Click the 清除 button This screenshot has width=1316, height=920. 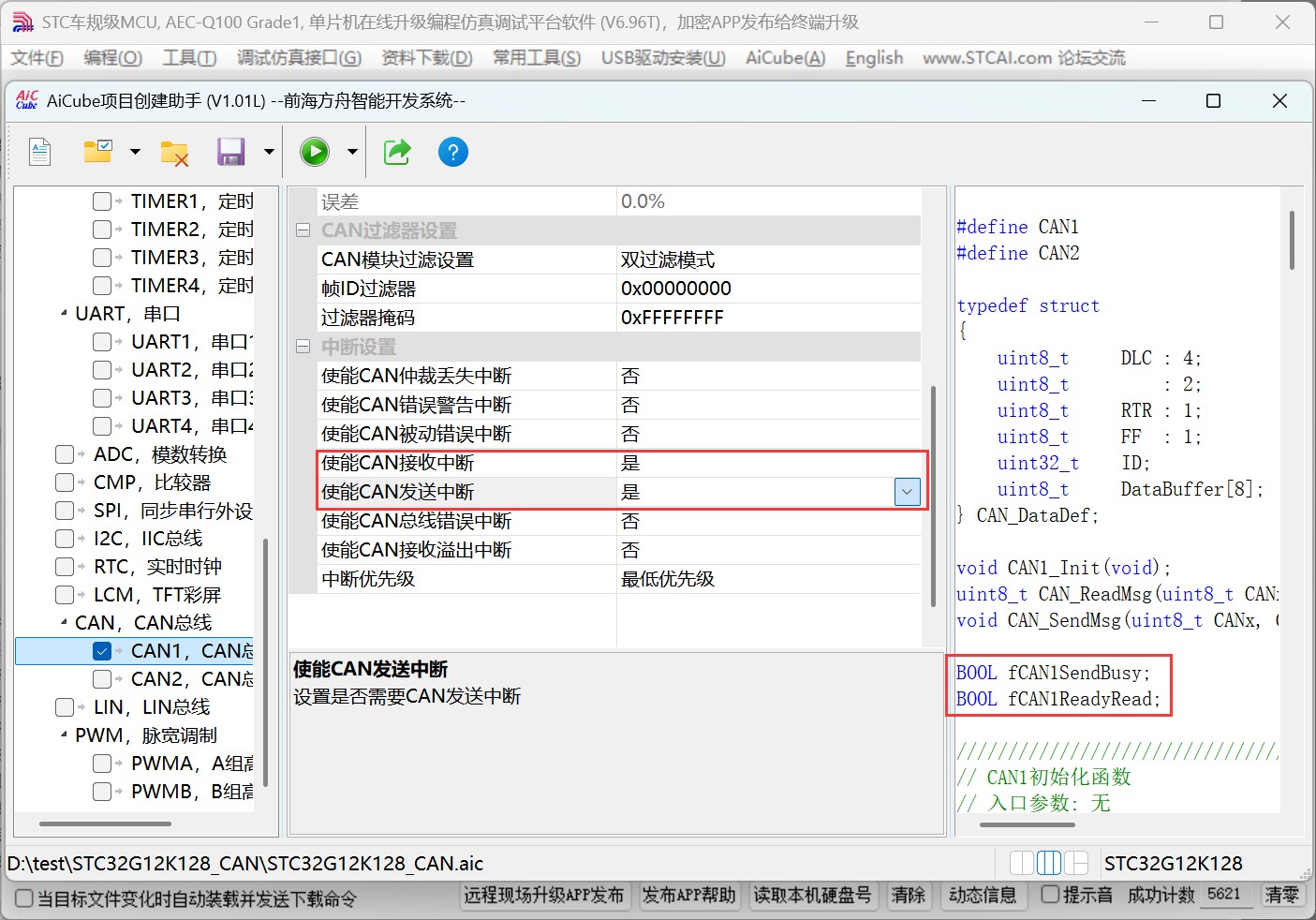pyautogui.click(x=909, y=896)
